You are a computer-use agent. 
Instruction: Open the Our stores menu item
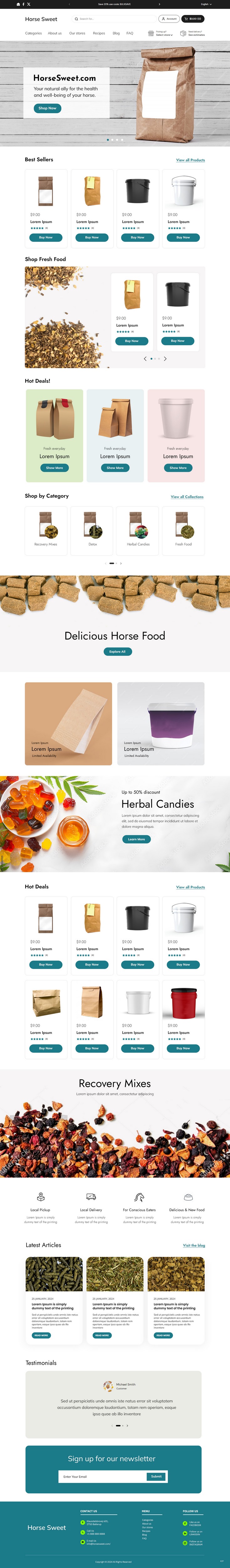coord(77,34)
